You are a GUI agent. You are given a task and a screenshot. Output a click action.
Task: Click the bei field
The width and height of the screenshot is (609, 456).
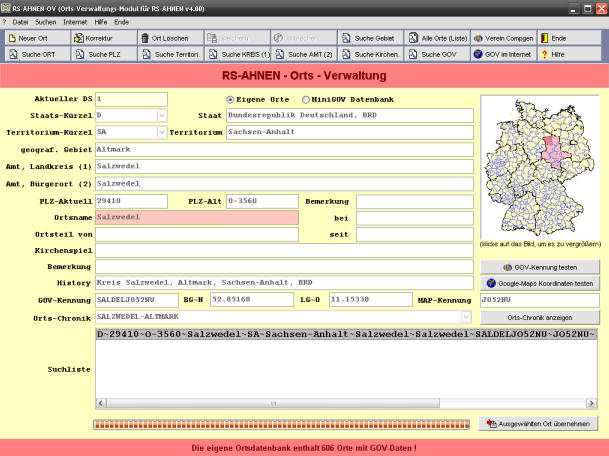click(415, 218)
